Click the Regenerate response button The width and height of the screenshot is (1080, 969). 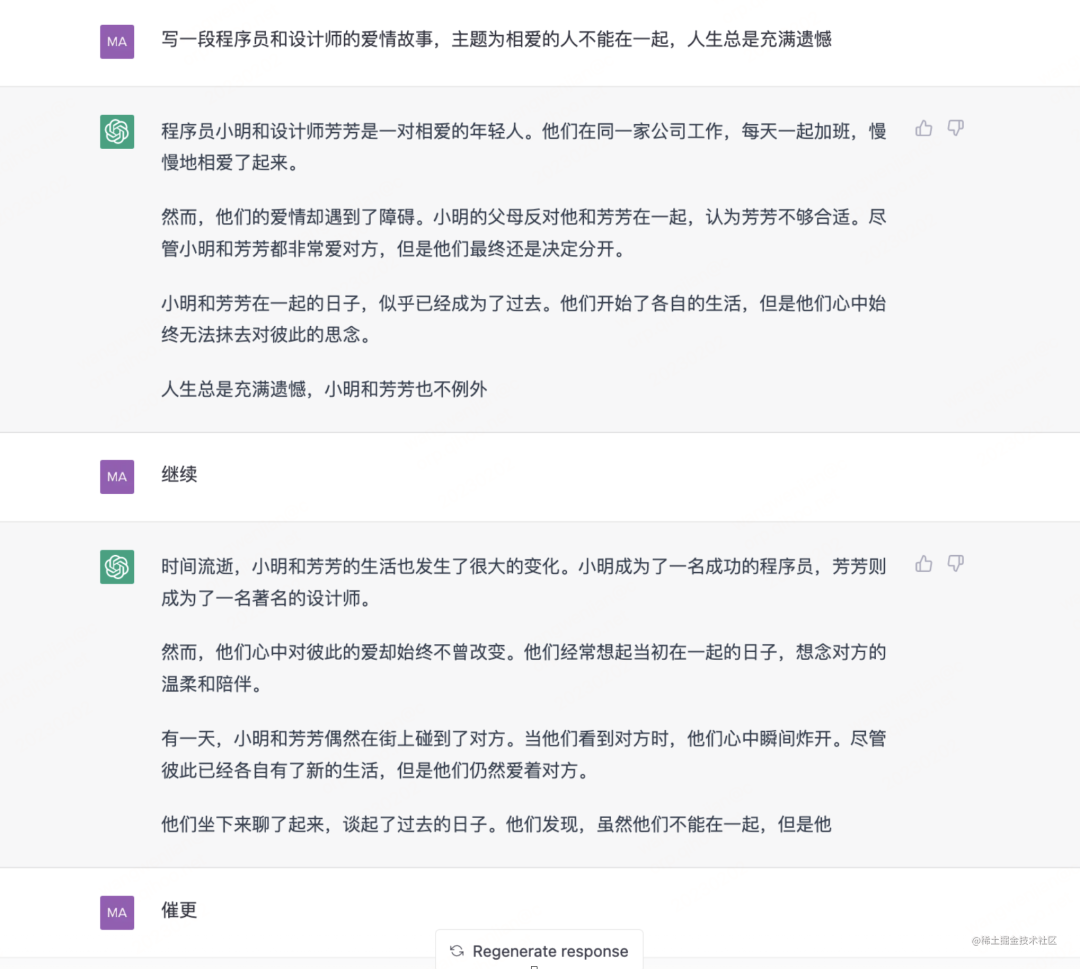click(x=539, y=950)
